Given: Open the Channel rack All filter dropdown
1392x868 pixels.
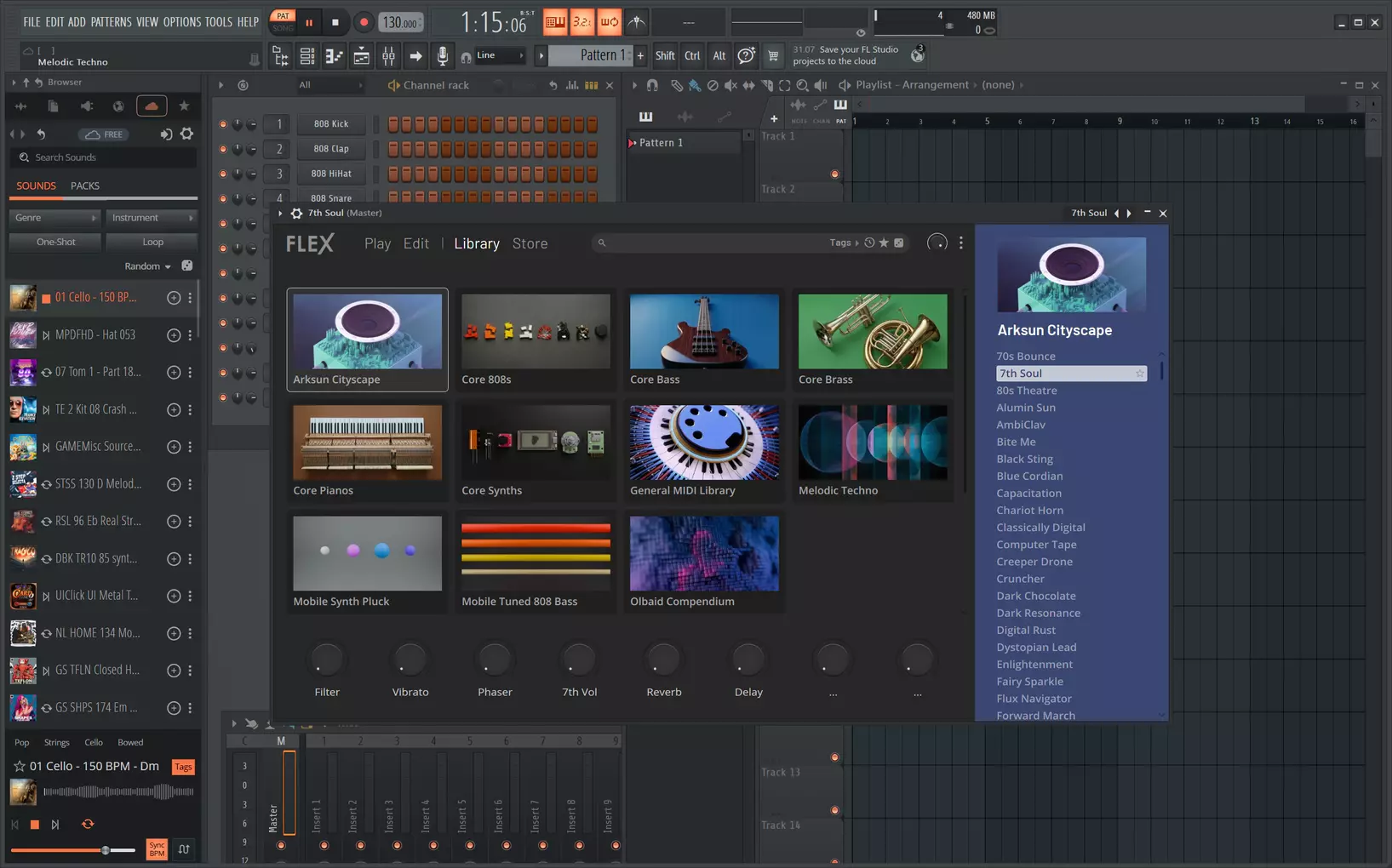Looking at the screenshot, I should tap(329, 85).
